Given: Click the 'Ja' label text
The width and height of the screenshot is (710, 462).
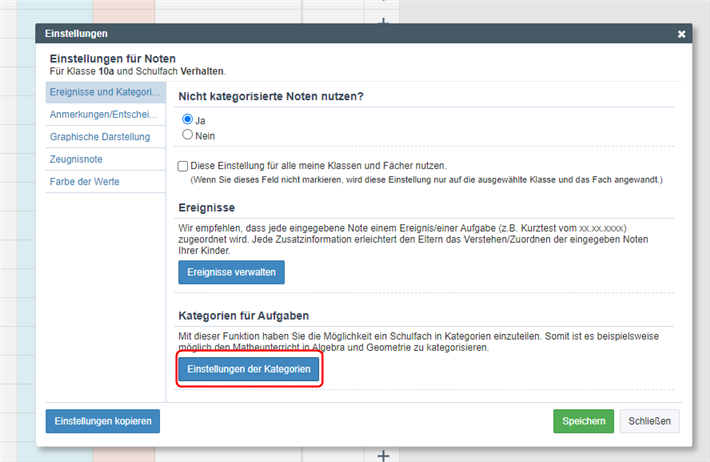Looking at the screenshot, I should 200,120.
